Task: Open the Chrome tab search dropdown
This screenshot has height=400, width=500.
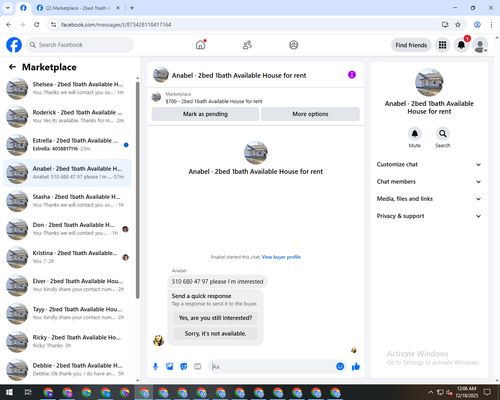Action: pos(8,8)
